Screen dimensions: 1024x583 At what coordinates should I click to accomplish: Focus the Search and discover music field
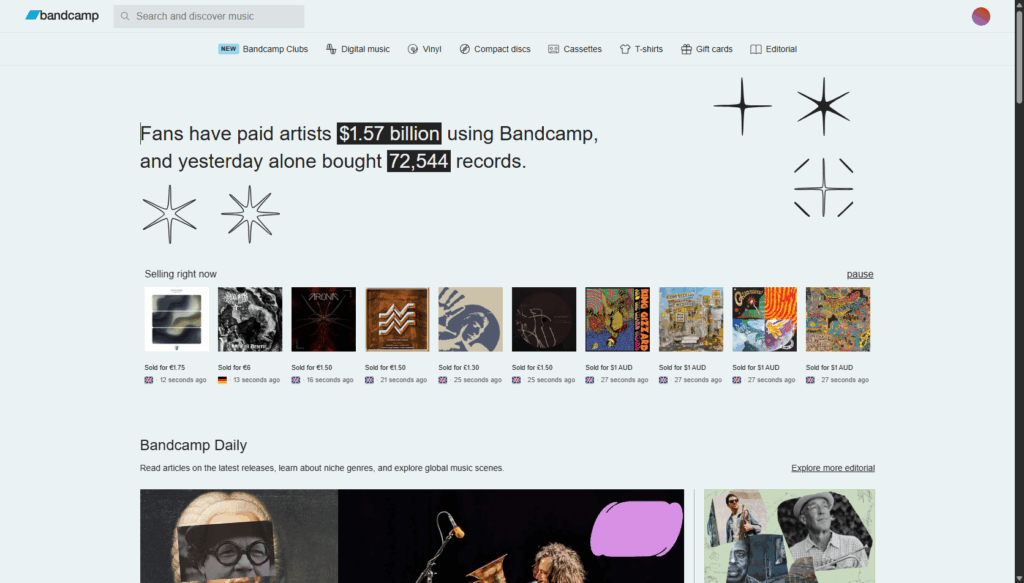[x=208, y=16]
